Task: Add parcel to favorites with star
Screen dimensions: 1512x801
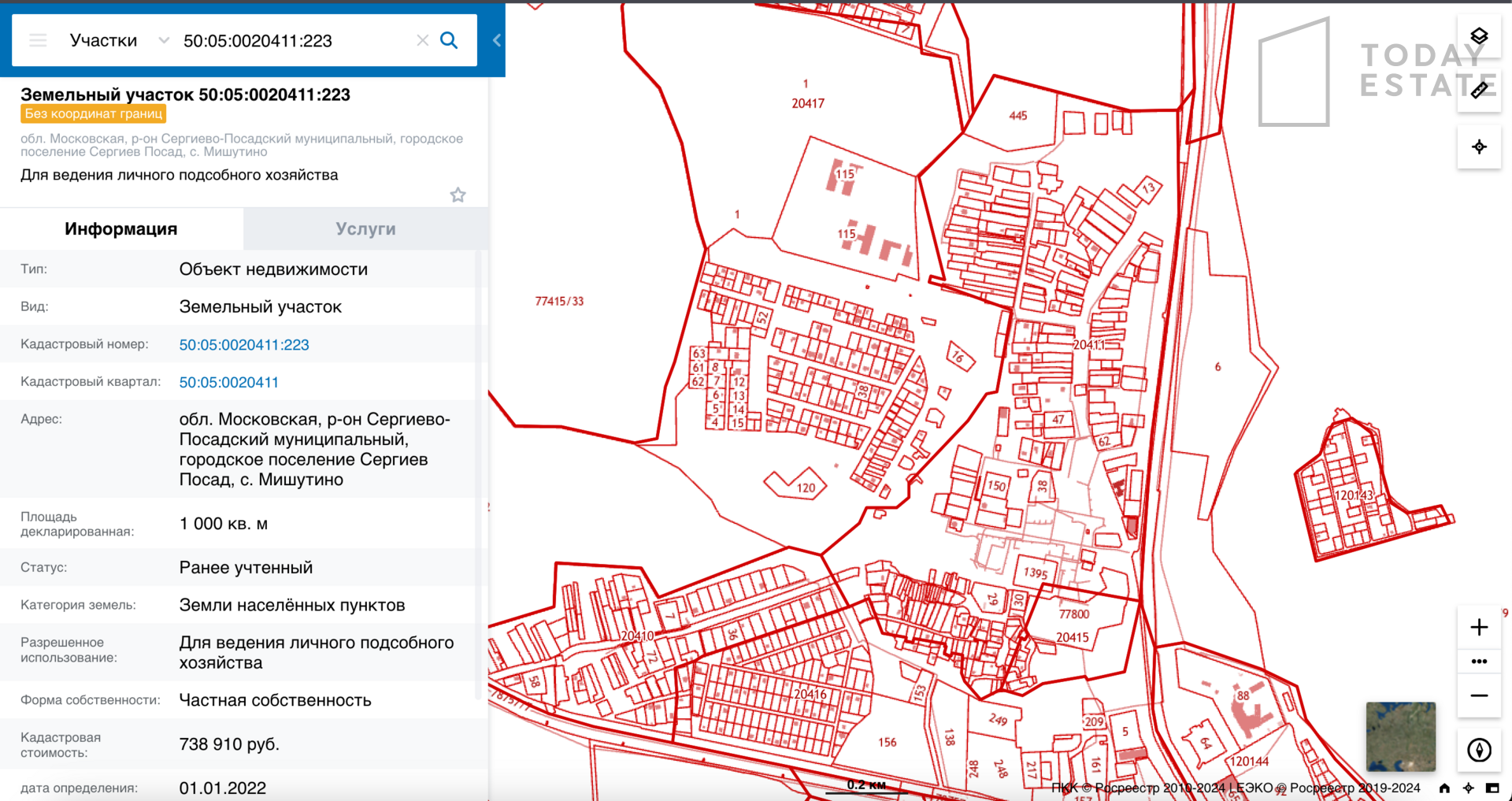Action: click(458, 195)
